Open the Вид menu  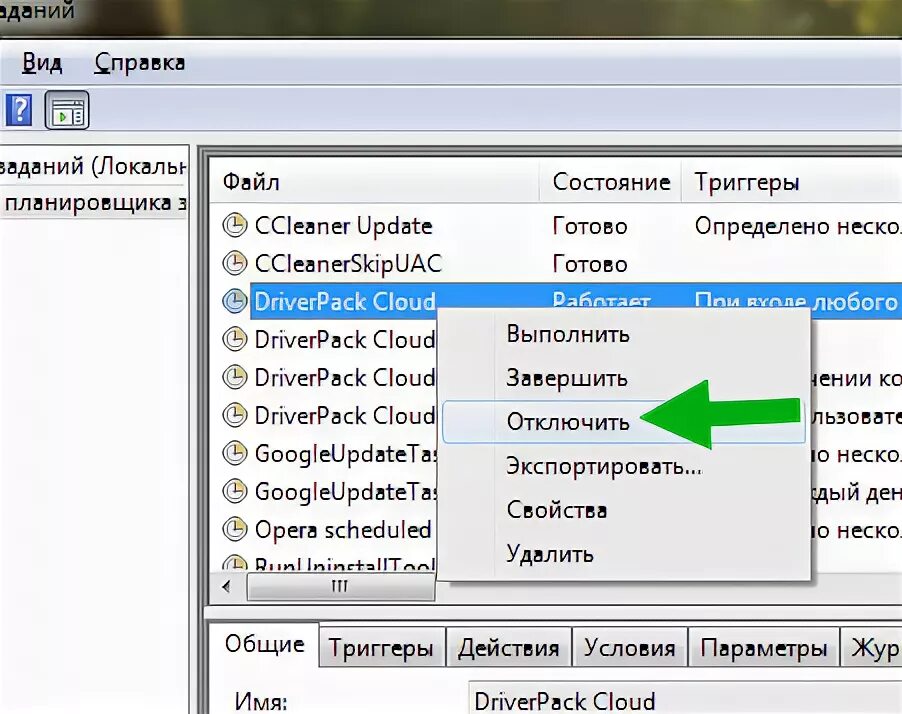tap(42, 62)
